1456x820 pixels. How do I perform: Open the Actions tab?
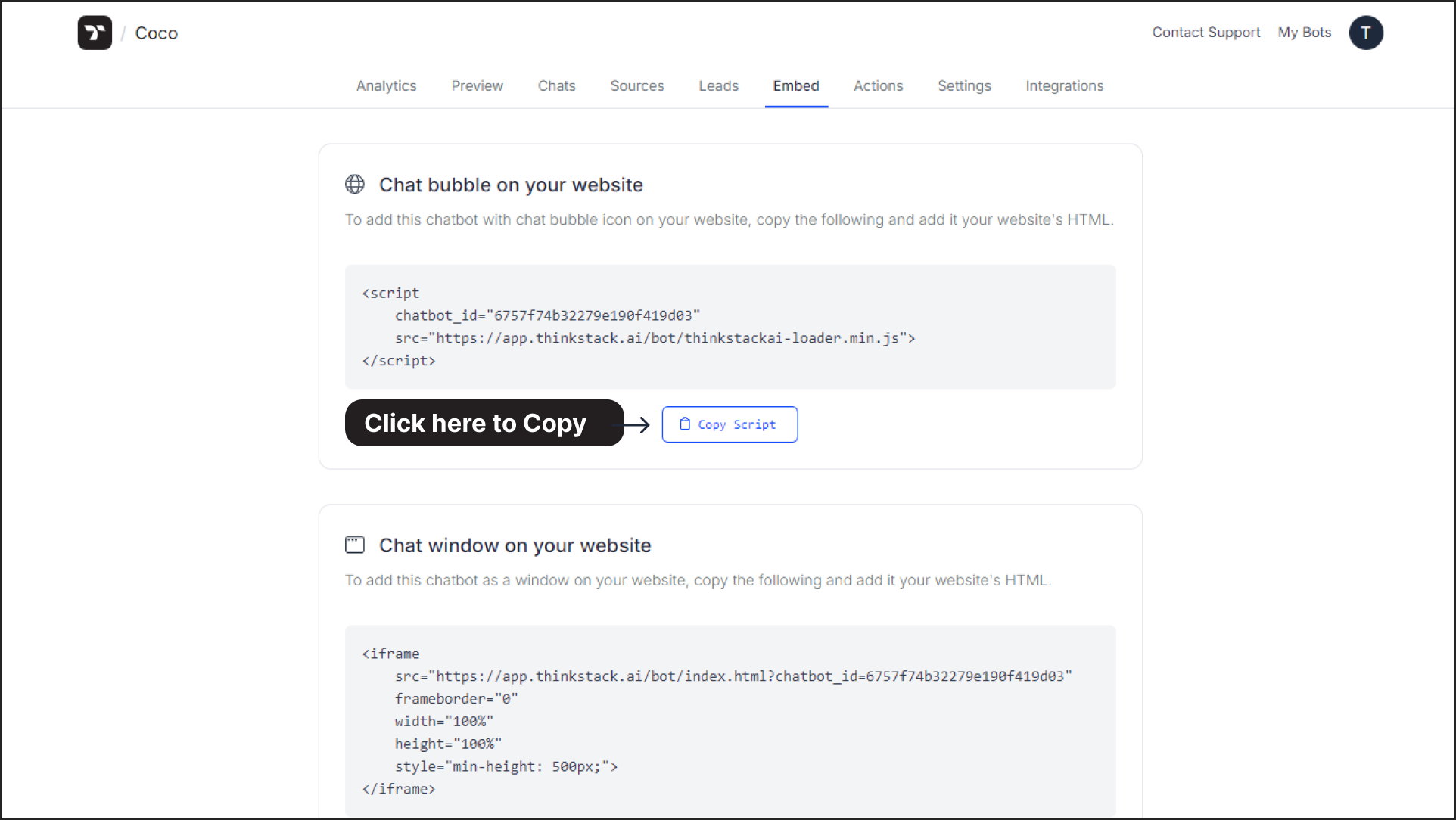[879, 86]
